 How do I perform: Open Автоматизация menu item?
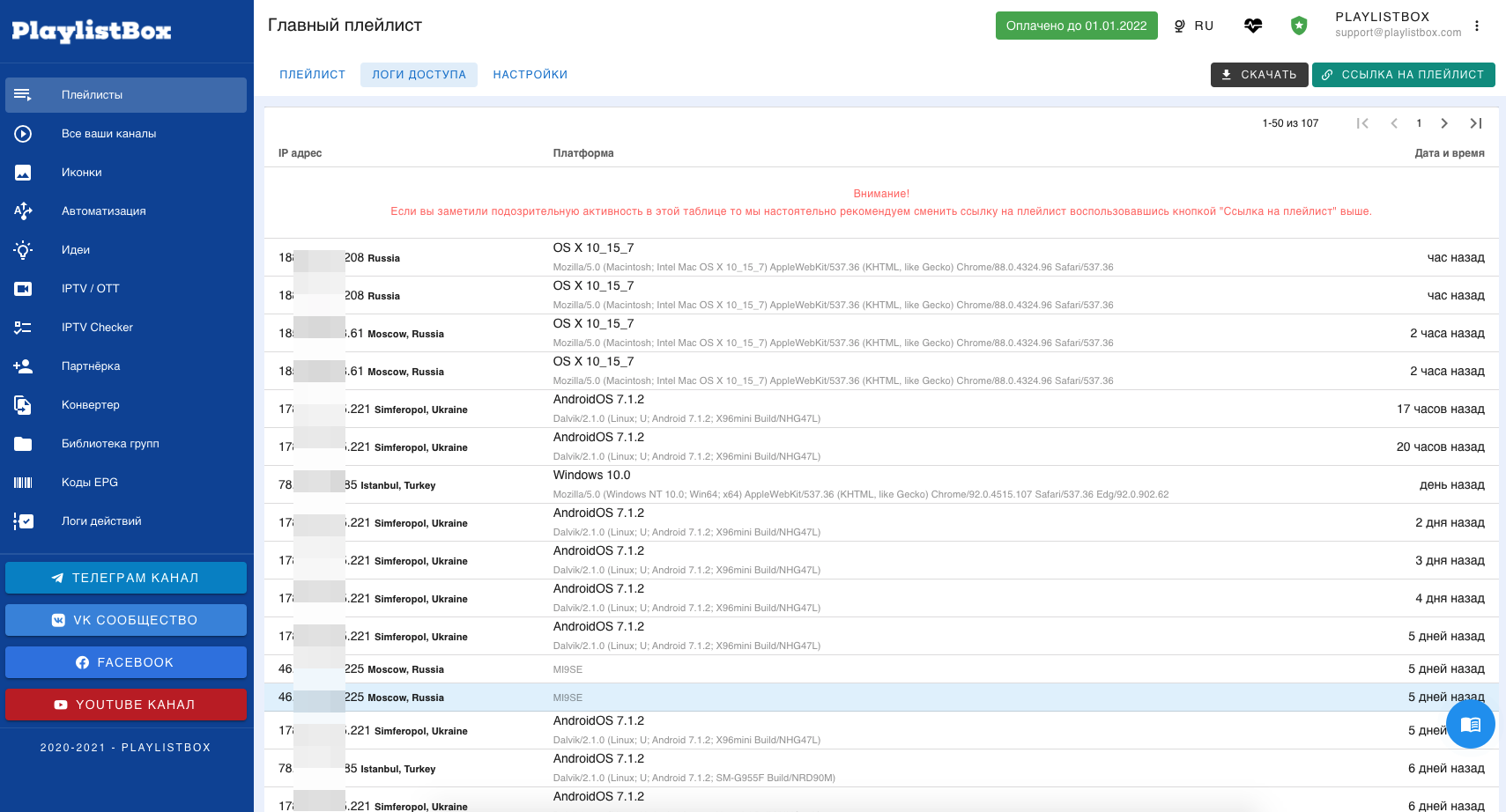(x=126, y=211)
